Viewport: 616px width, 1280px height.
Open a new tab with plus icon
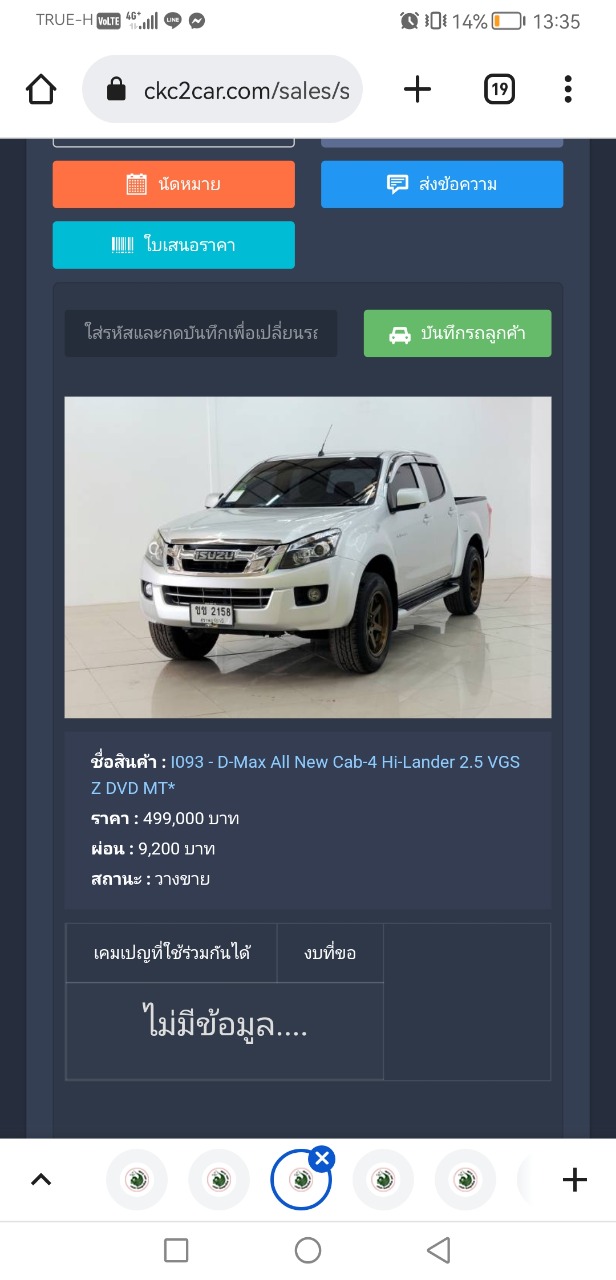[x=417, y=90]
